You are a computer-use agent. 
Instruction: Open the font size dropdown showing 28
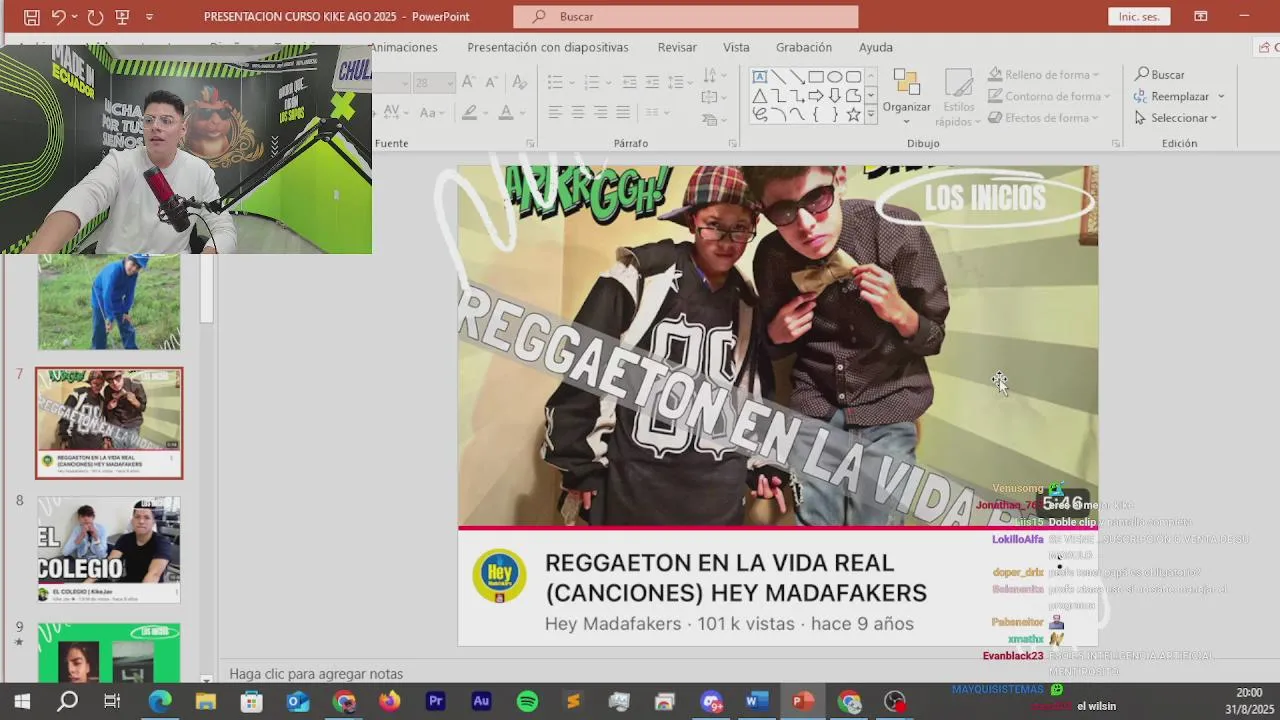[x=450, y=83]
